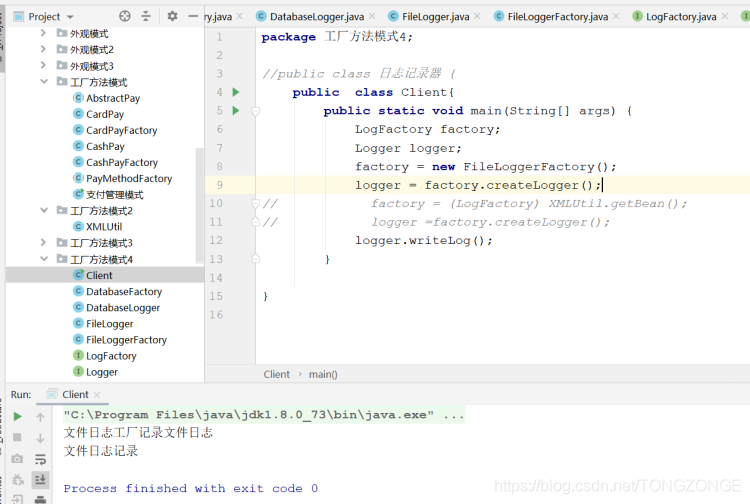The width and height of the screenshot is (750, 504).
Task: Run main method from line 5 gutter arrow
Action: 235,110
